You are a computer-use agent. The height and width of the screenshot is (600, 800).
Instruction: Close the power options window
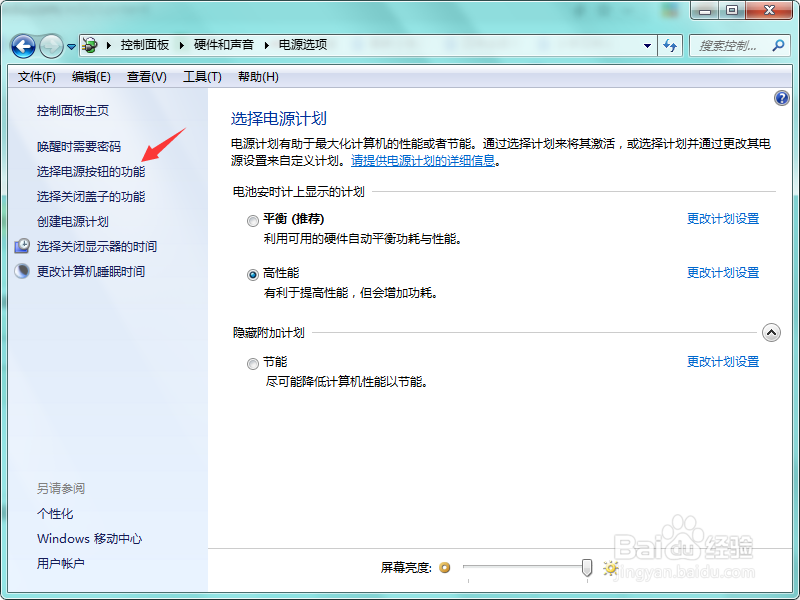(770, 10)
